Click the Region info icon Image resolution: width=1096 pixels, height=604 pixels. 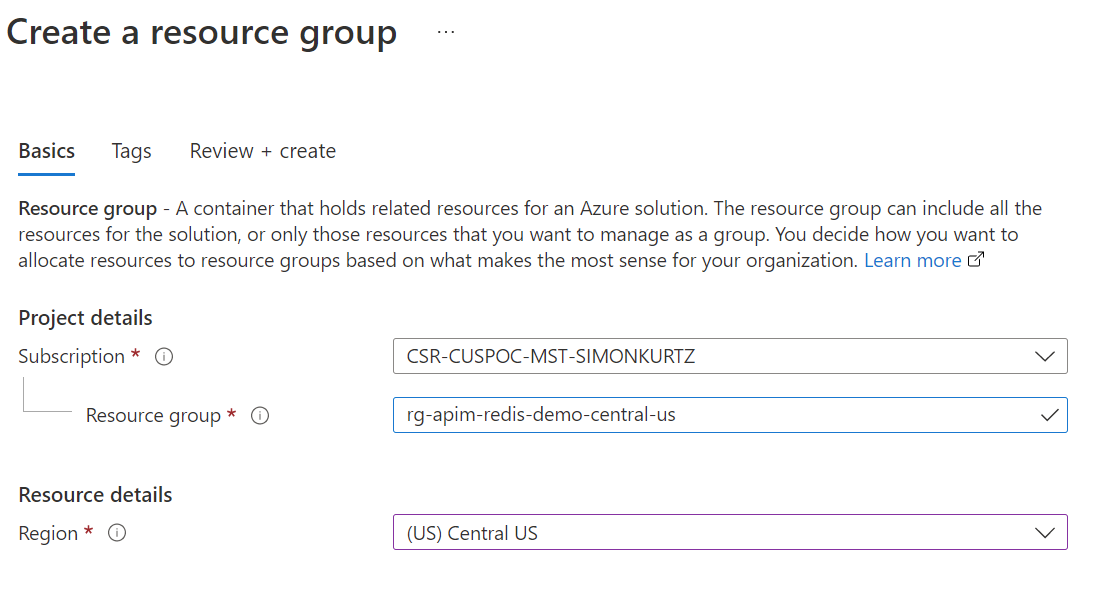point(117,534)
